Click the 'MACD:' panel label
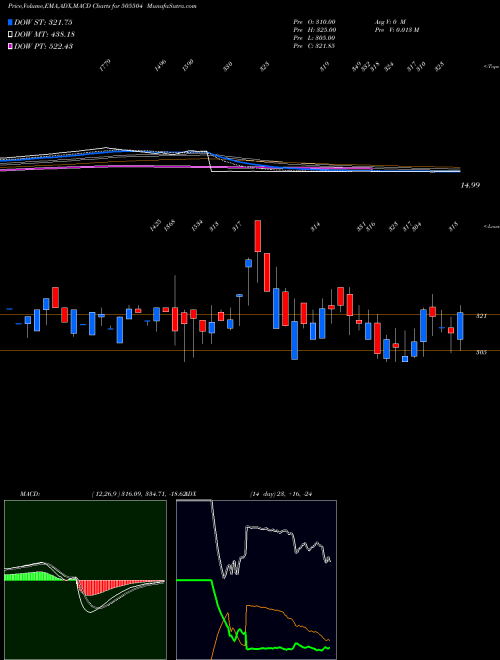Image resolution: width=500 pixels, height=660 pixels. click(30, 494)
